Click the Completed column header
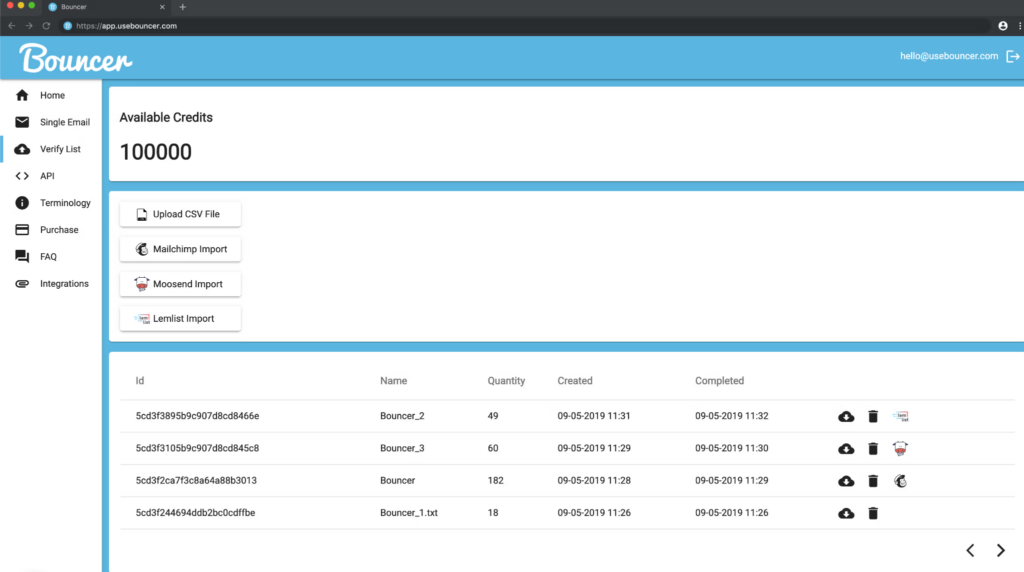This screenshot has height=572, width=1024. [719, 381]
